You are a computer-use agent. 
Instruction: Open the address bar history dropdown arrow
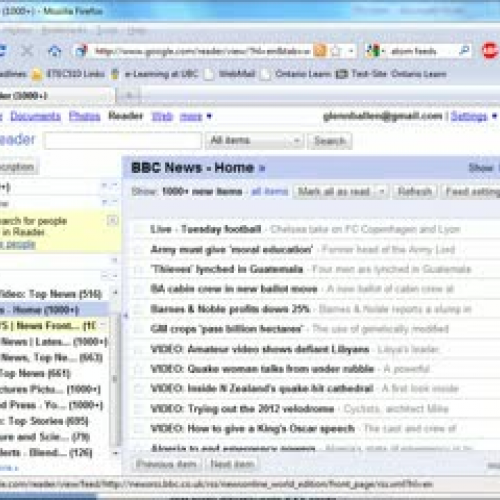351,51
